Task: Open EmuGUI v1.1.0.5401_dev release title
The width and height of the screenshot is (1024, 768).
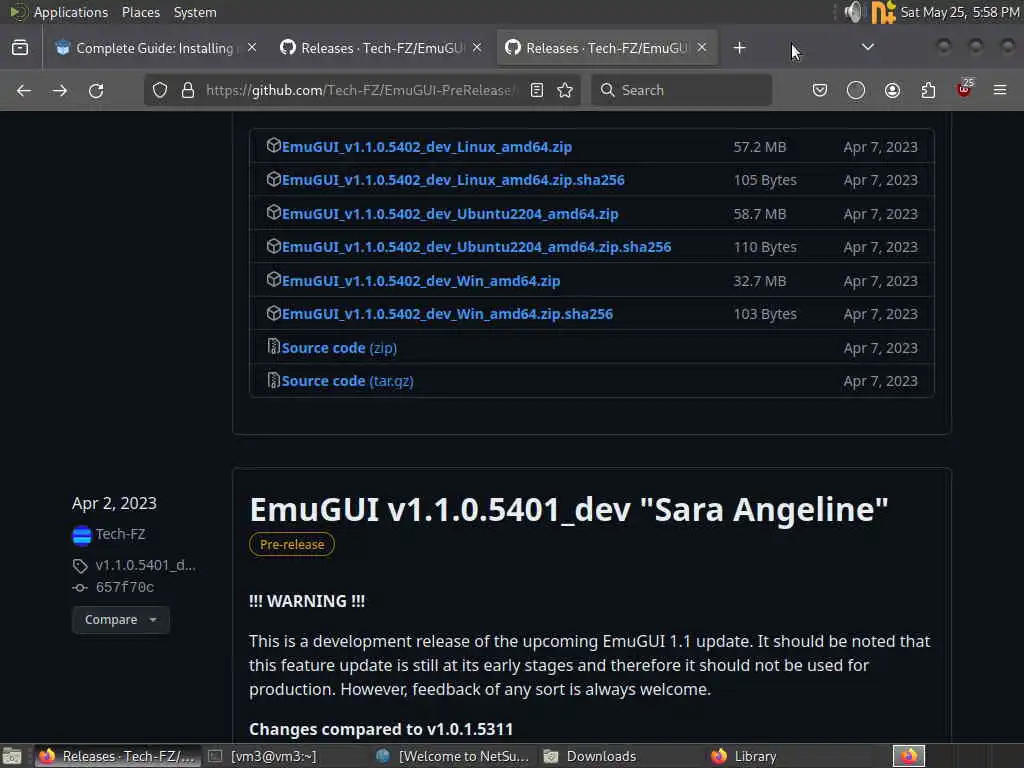Action: pyautogui.click(x=569, y=509)
